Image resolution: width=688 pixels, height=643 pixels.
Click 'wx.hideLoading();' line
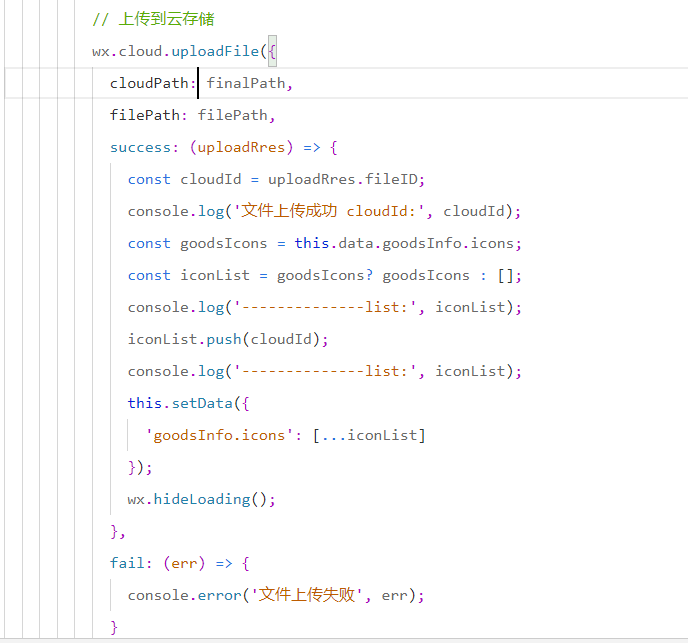(201, 499)
